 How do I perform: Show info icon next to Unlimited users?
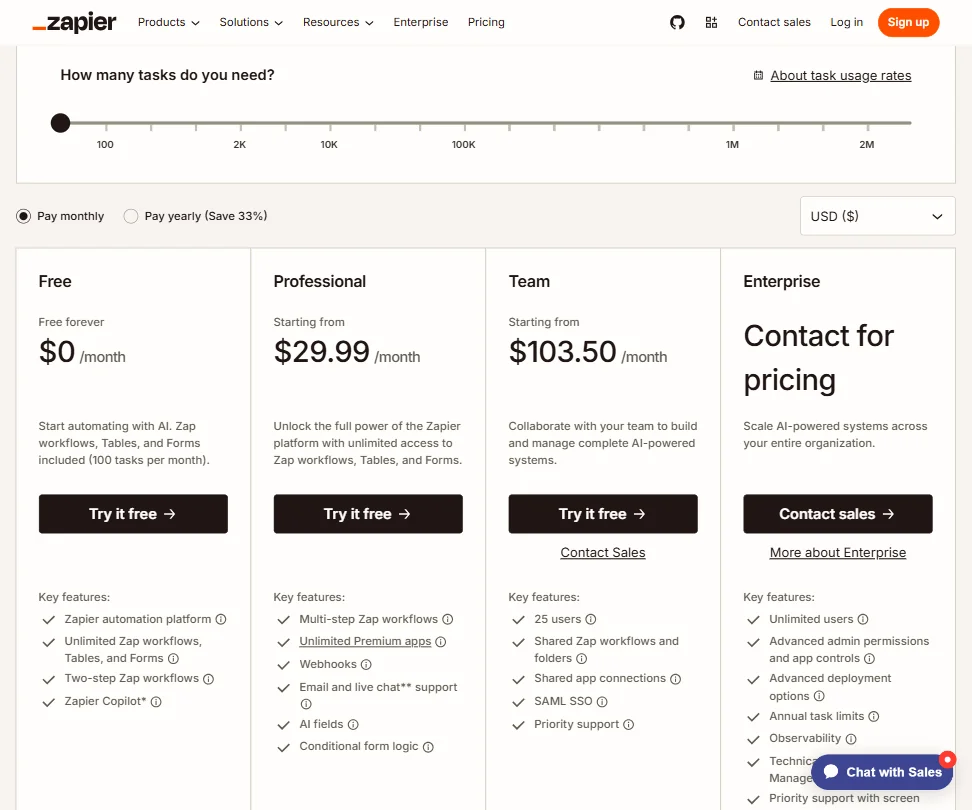pyautogui.click(x=863, y=619)
